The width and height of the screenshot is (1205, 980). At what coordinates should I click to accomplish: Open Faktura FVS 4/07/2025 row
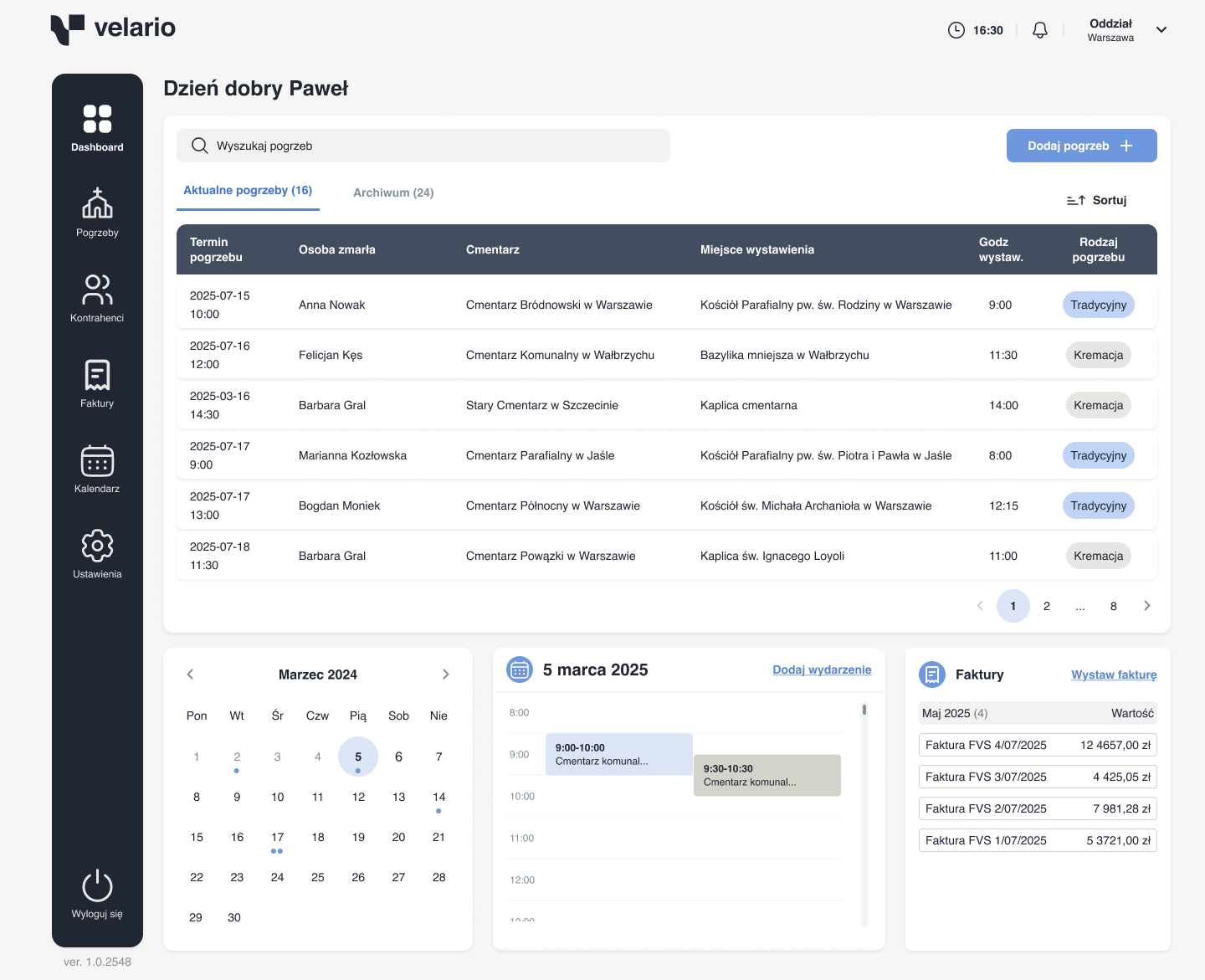pos(1038,745)
